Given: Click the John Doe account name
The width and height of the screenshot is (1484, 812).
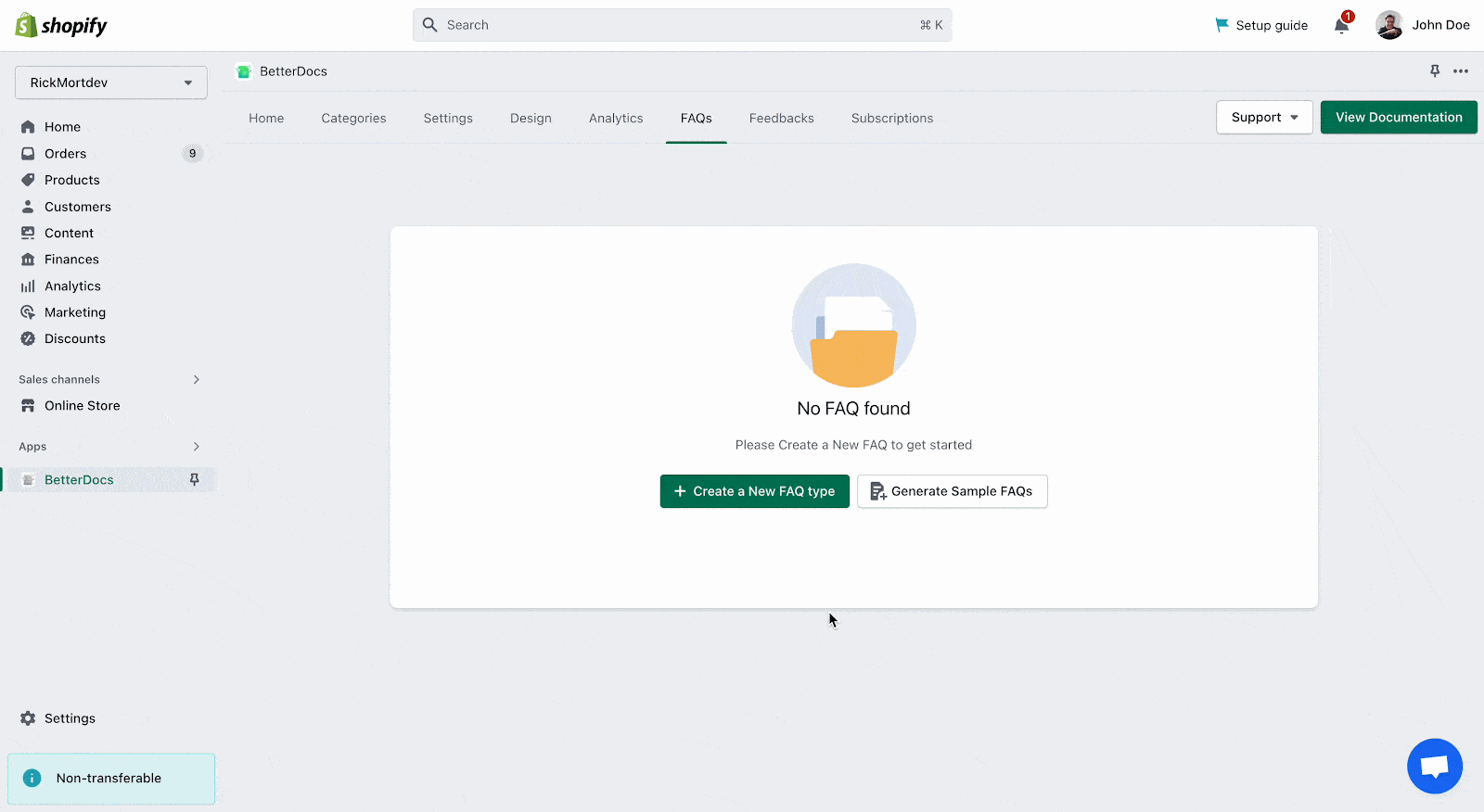Looking at the screenshot, I should pos(1440,25).
